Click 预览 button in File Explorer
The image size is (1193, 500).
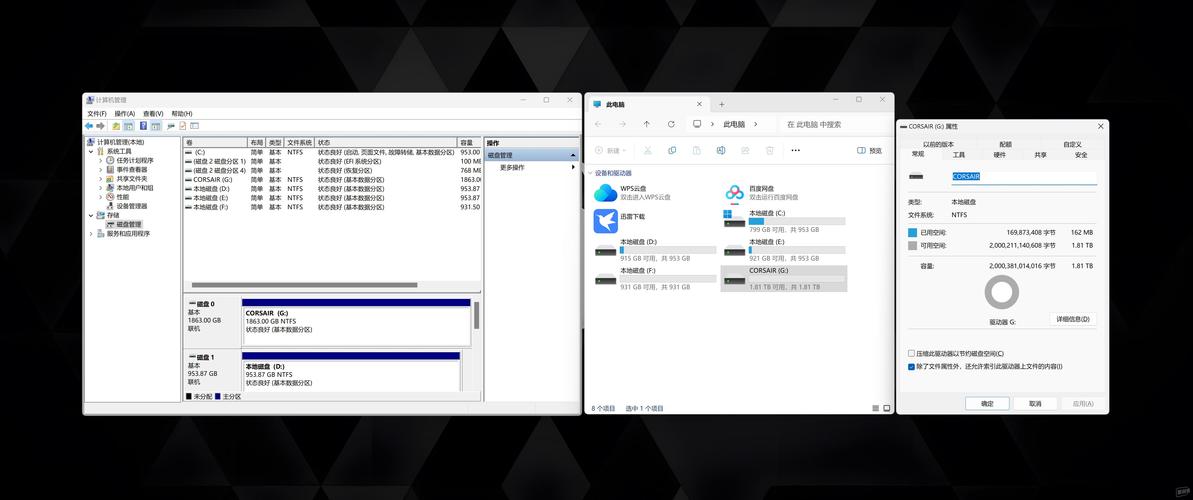[x=870, y=151]
